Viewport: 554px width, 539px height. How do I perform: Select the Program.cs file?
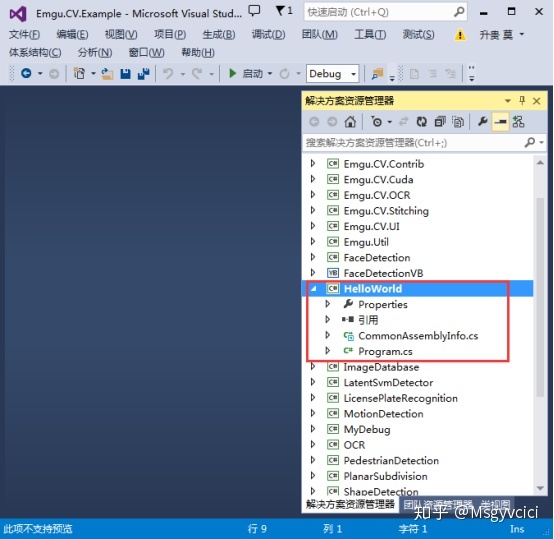[385, 351]
